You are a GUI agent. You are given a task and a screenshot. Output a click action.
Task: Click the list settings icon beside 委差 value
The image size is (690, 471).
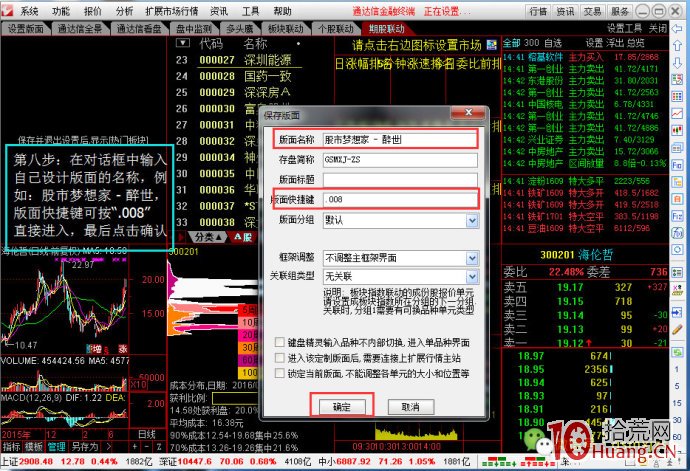pos(677,273)
